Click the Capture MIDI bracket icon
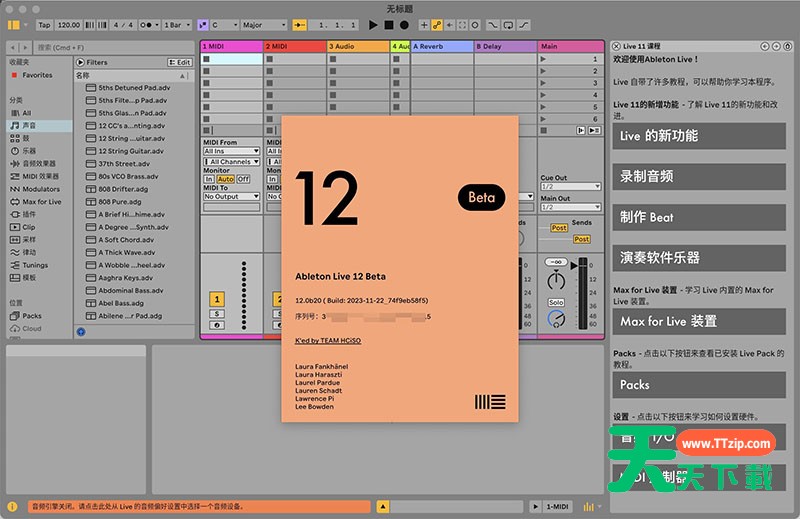800x519 pixels. tap(462, 24)
